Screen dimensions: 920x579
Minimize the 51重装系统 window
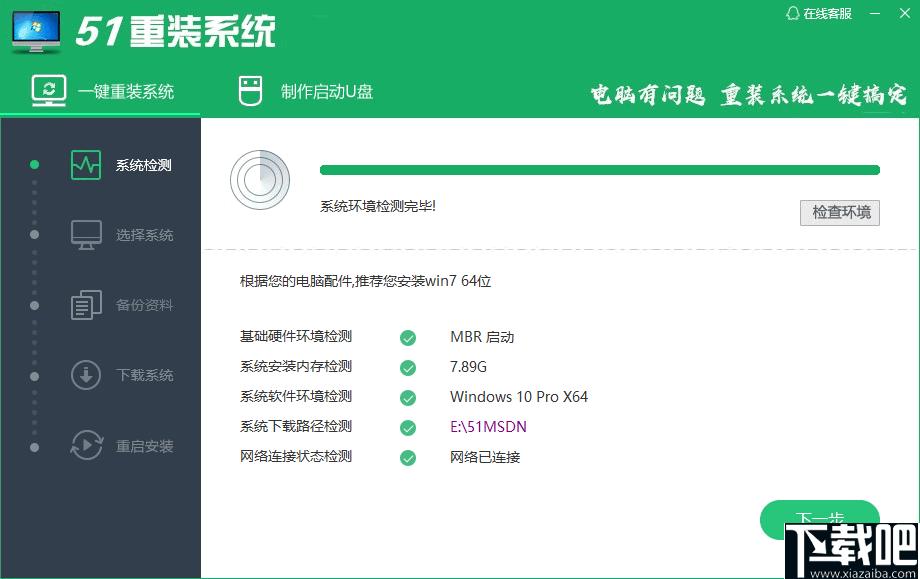pos(875,13)
